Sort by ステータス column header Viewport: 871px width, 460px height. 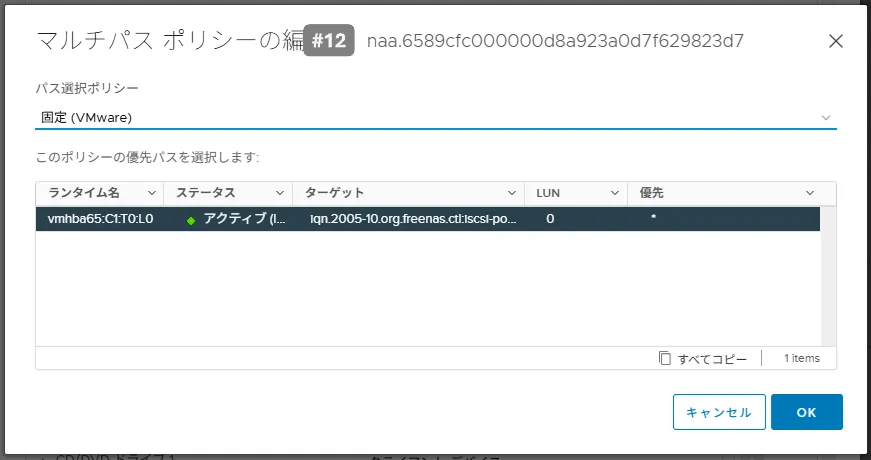click(205, 193)
